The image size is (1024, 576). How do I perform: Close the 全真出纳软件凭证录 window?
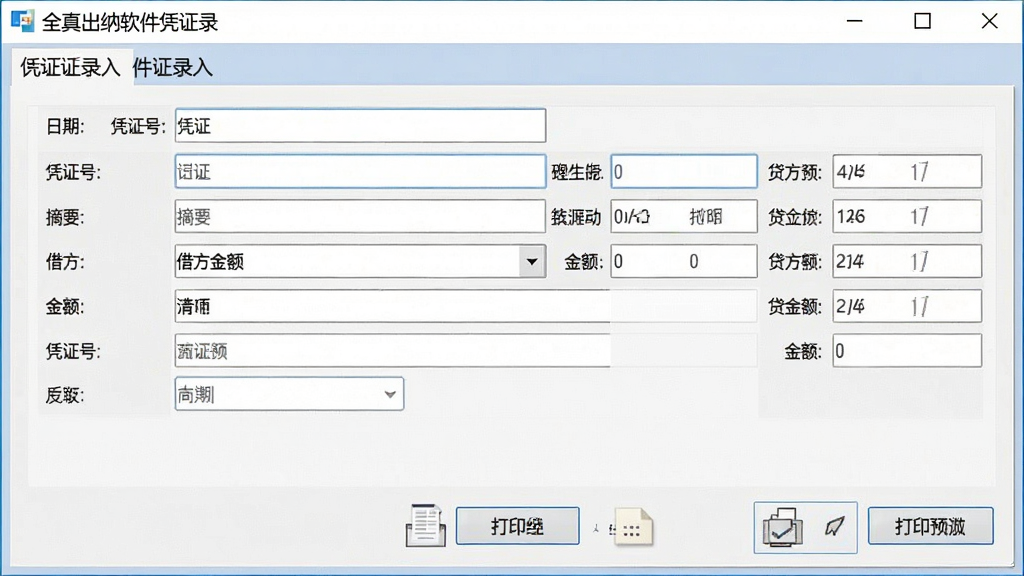(x=989, y=22)
